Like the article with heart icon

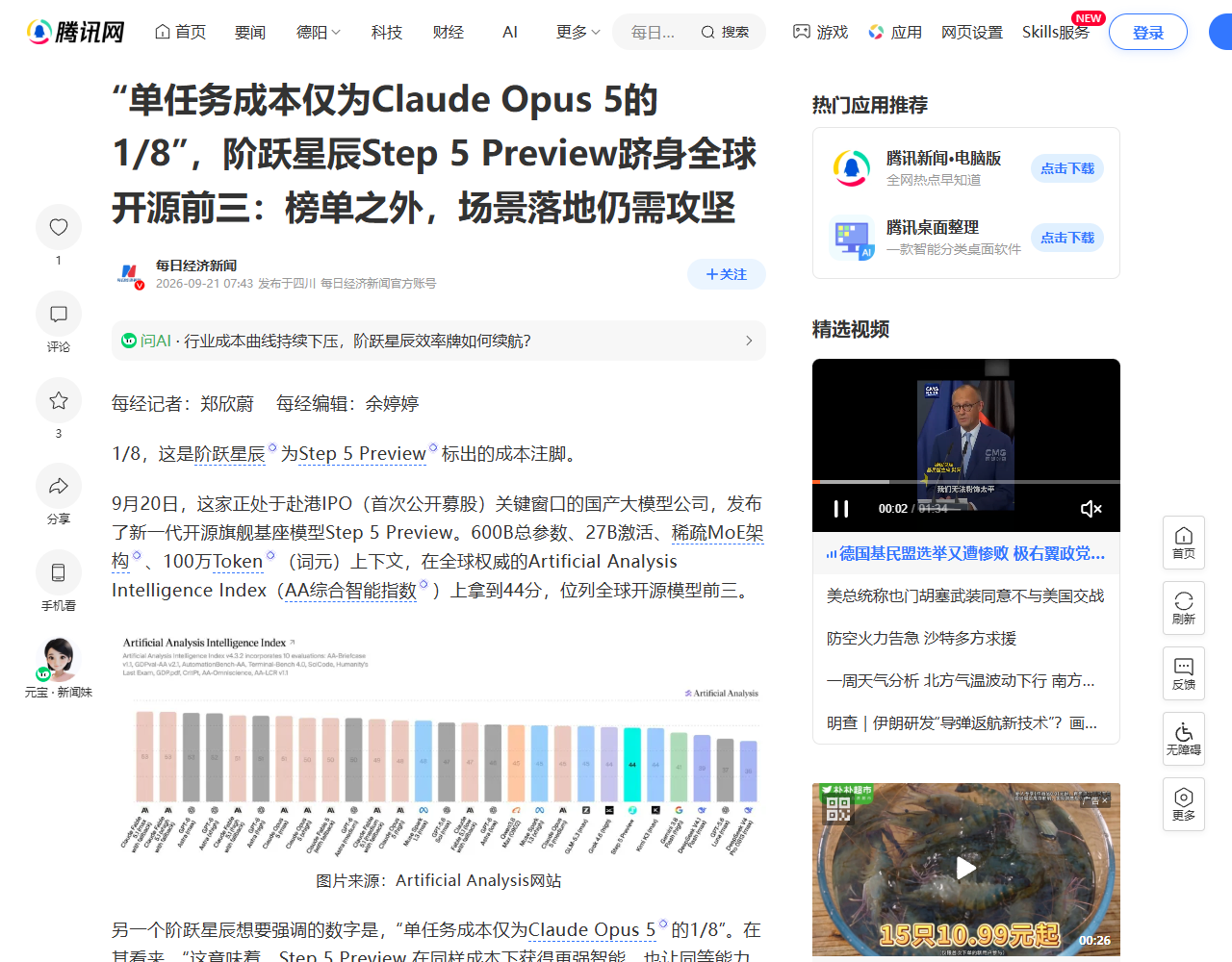59,227
